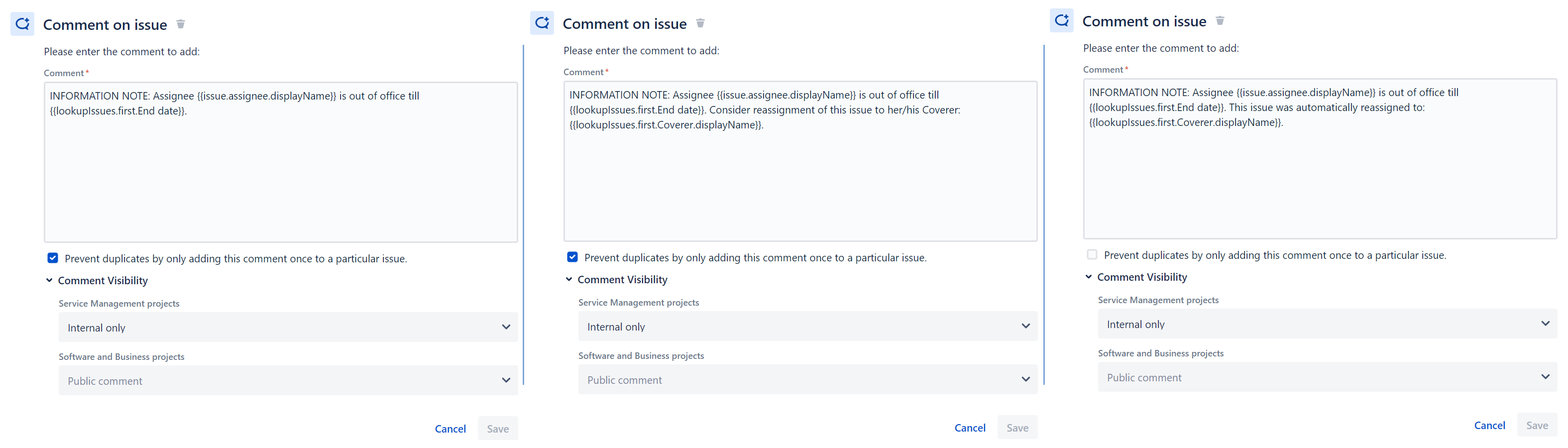Viewport: 1568px width, 448px height.
Task: Uncheck Prevent duplicates in the left panel
Action: (x=53, y=258)
